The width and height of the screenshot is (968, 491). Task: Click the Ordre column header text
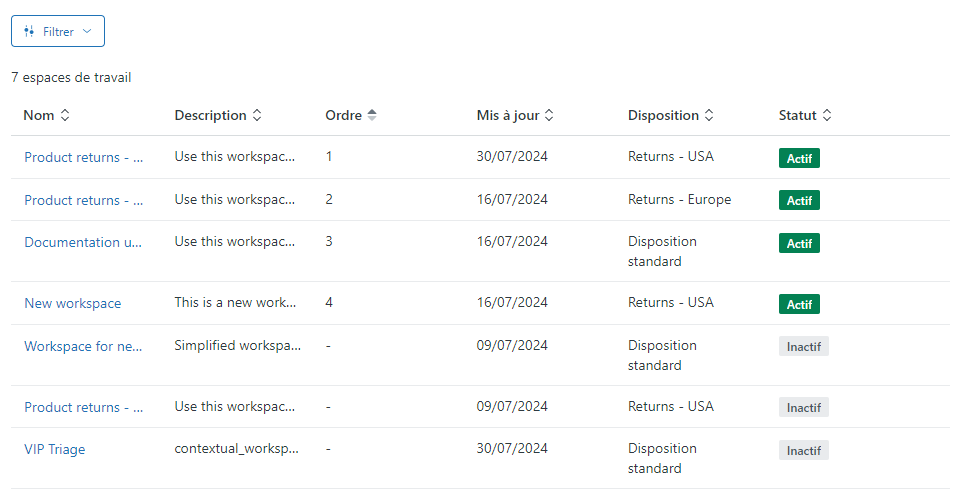[343, 115]
